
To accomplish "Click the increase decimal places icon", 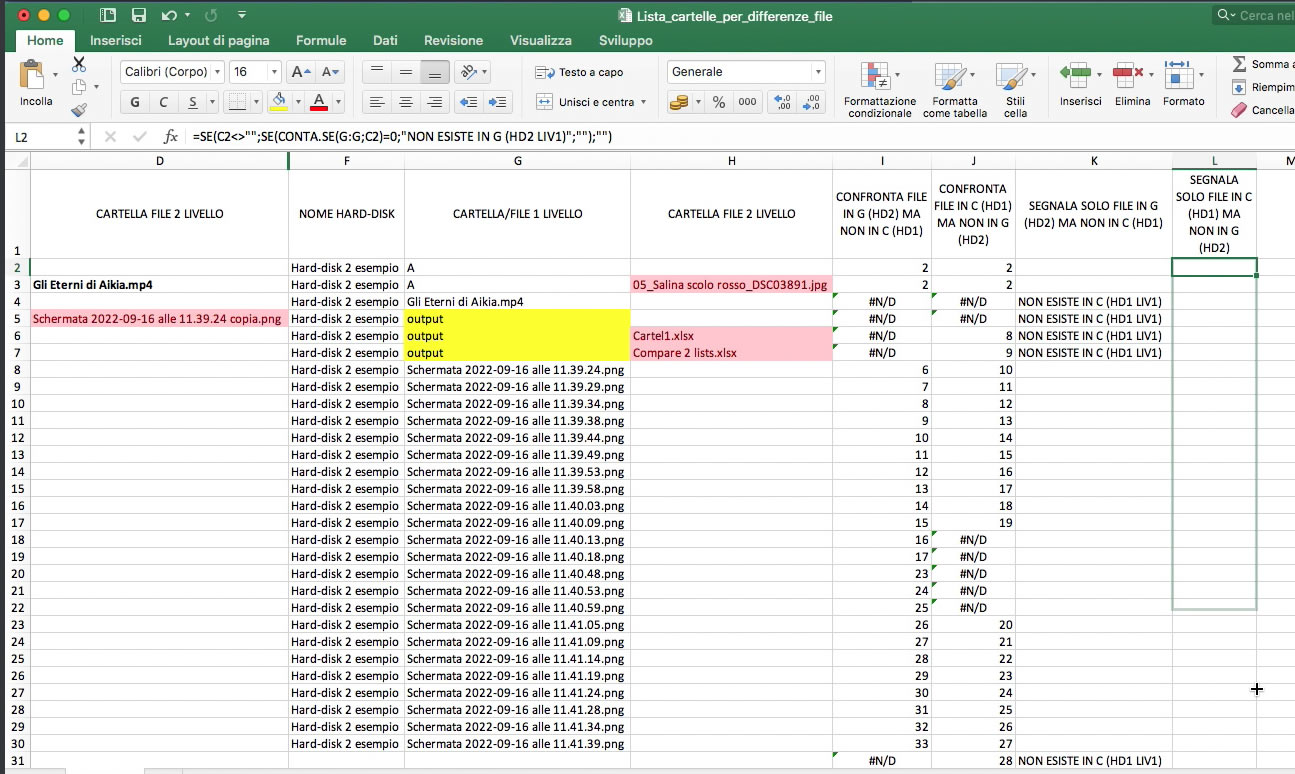I will coord(784,102).
